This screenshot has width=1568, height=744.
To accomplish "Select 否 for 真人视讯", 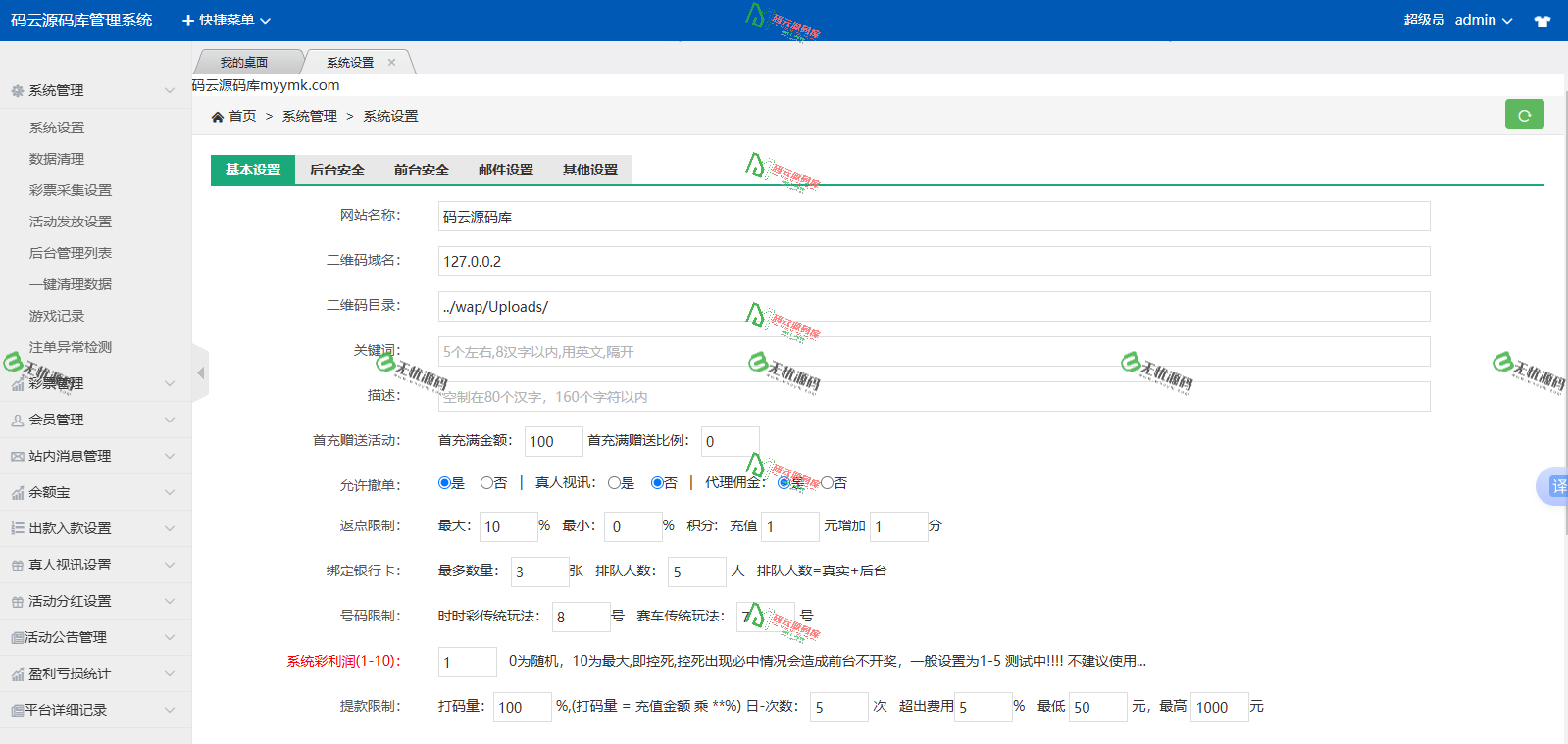I will tap(657, 482).
